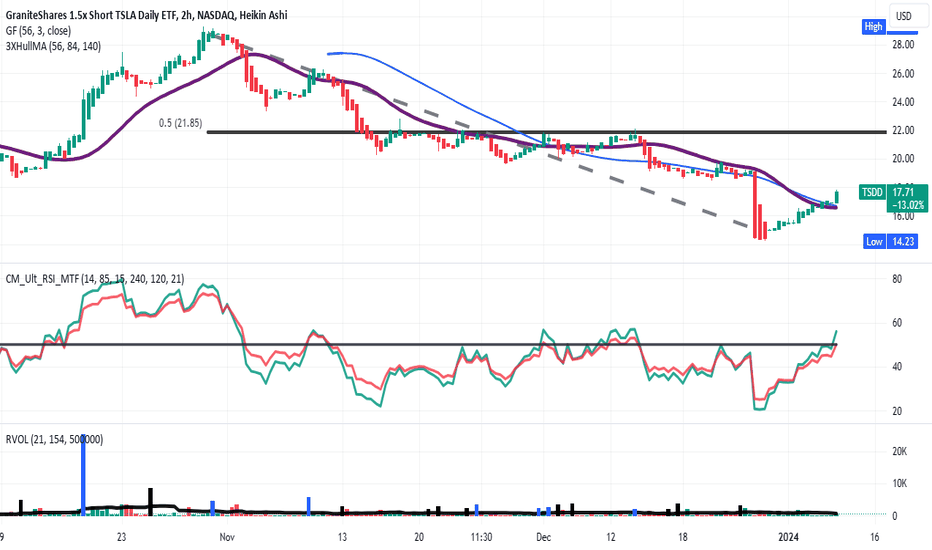Click the RSI axis value 60
The height and width of the screenshot is (550, 932).
point(897,323)
